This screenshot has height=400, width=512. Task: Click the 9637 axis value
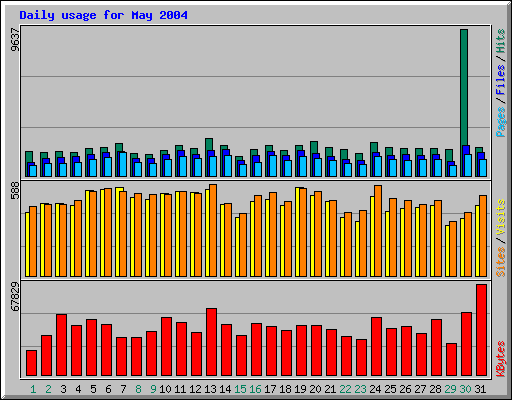(x=15, y=40)
